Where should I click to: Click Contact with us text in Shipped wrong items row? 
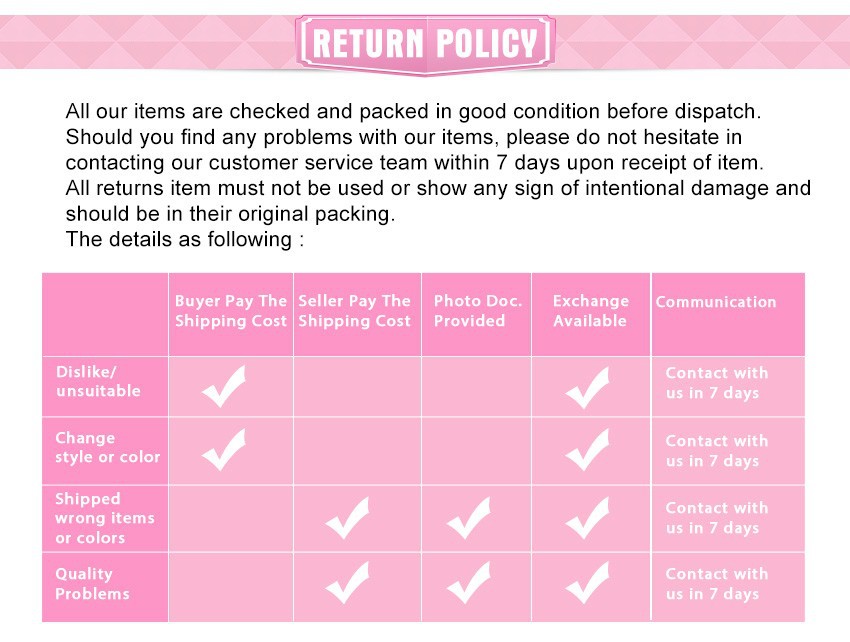click(x=717, y=518)
